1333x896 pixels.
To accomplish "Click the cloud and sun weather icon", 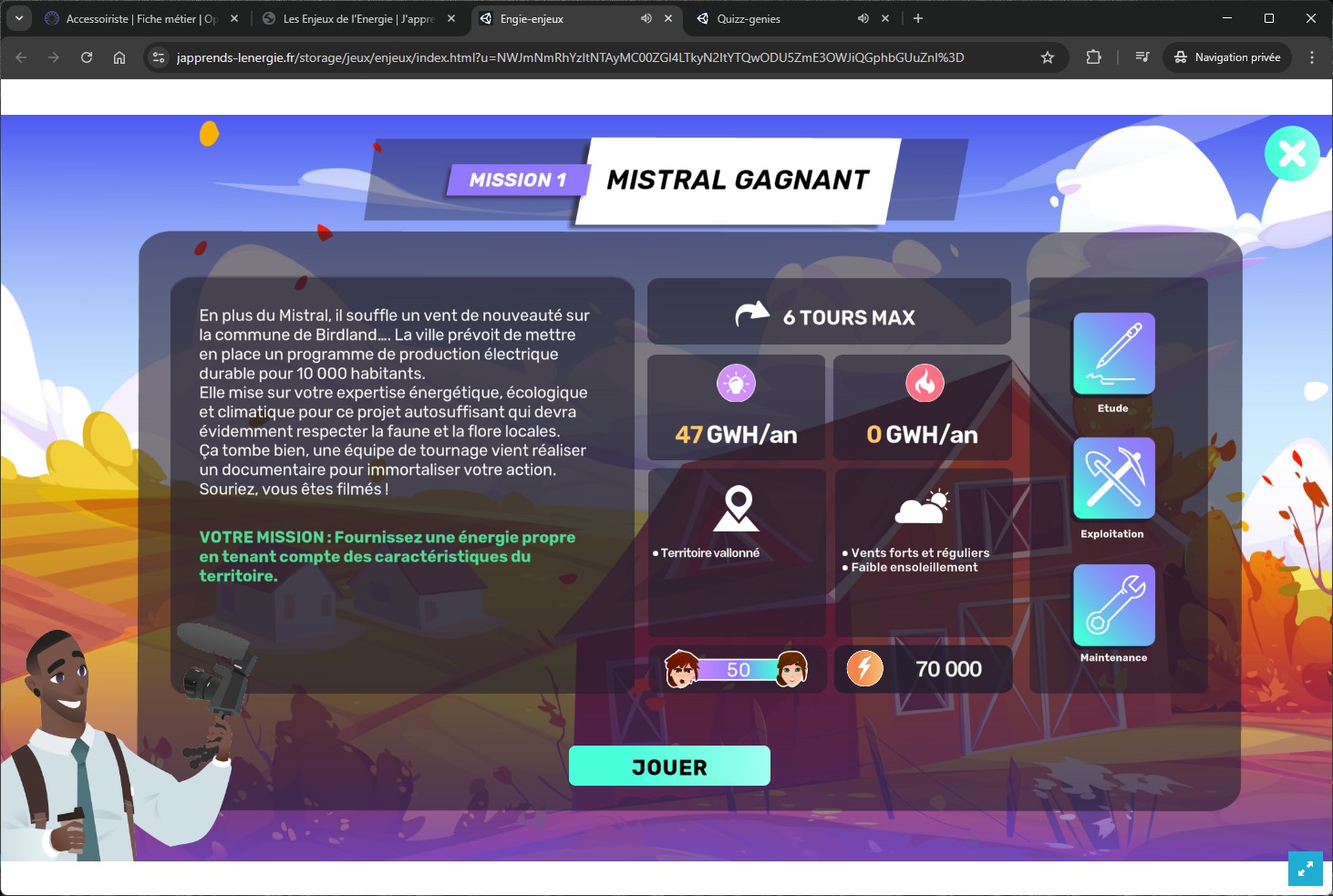I will (x=922, y=507).
